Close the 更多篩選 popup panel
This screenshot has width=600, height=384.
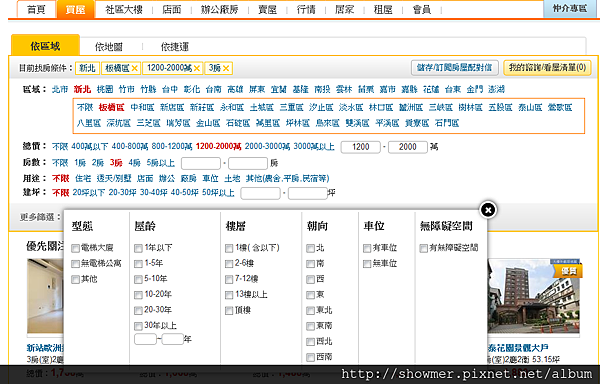pos(488,210)
